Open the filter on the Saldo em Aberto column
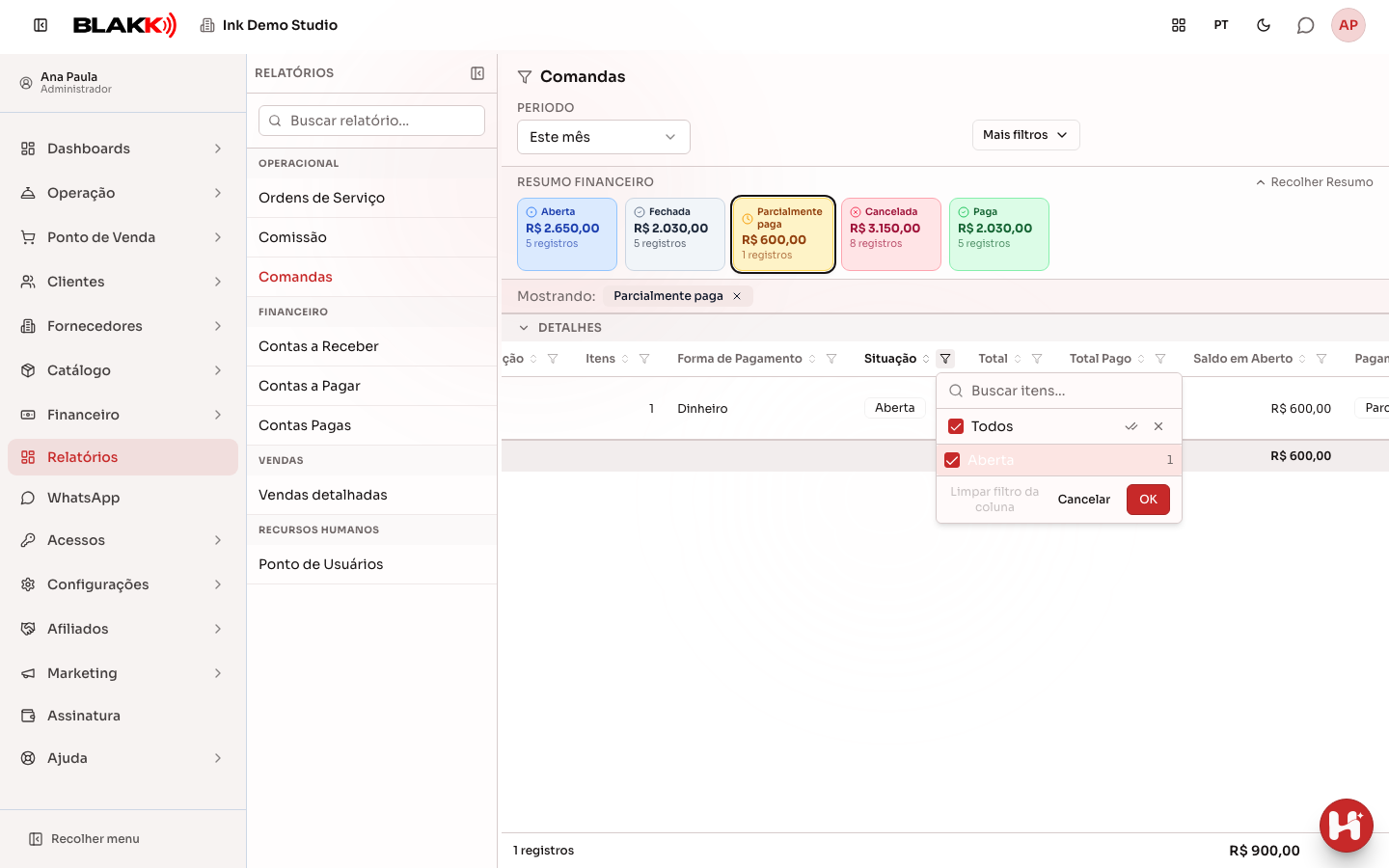Viewport: 1389px width, 868px height. click(x=1321, y=359)
